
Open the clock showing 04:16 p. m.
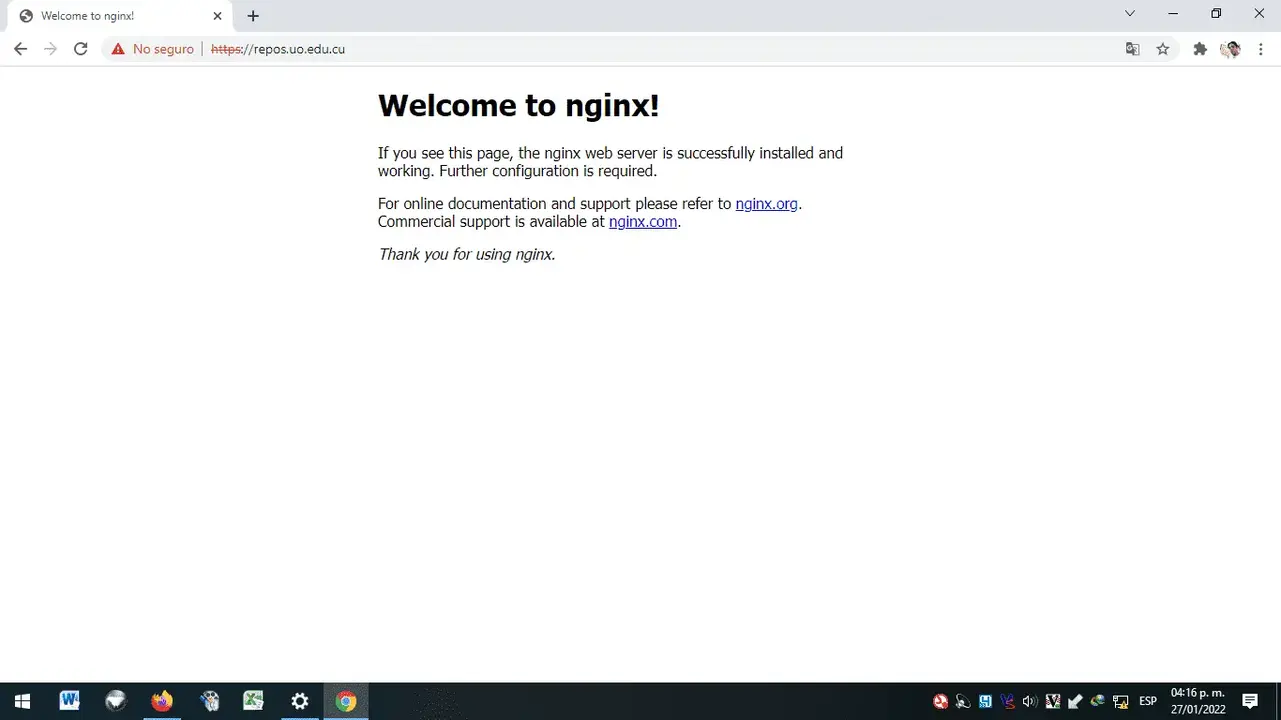1198,701
